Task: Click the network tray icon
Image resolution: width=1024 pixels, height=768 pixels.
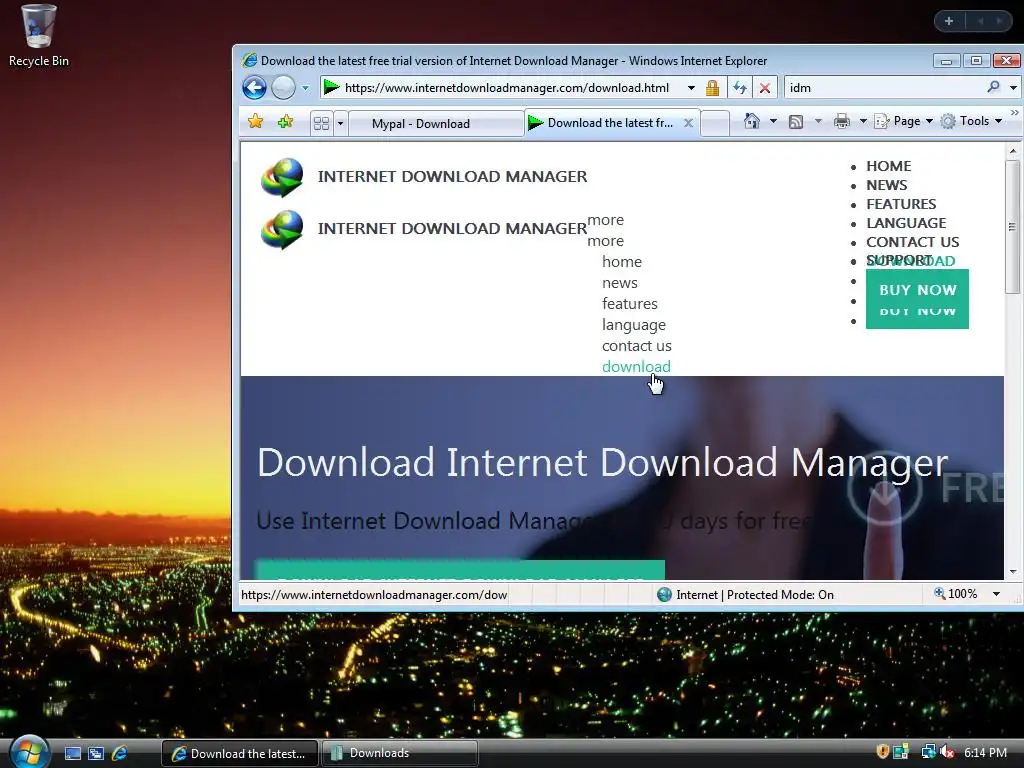Action: pos(928,752)
